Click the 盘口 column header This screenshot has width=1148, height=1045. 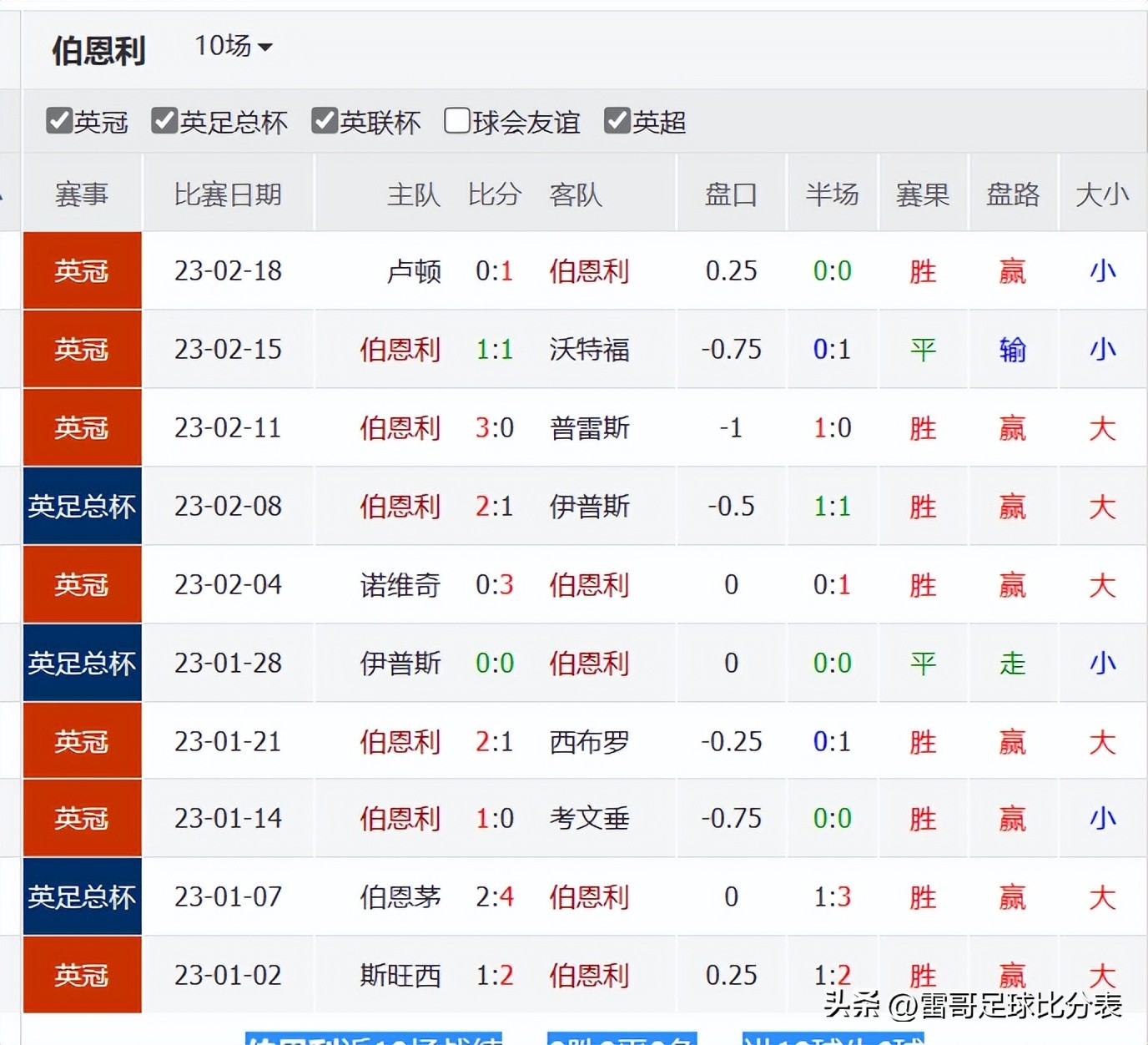pos(731,194)
